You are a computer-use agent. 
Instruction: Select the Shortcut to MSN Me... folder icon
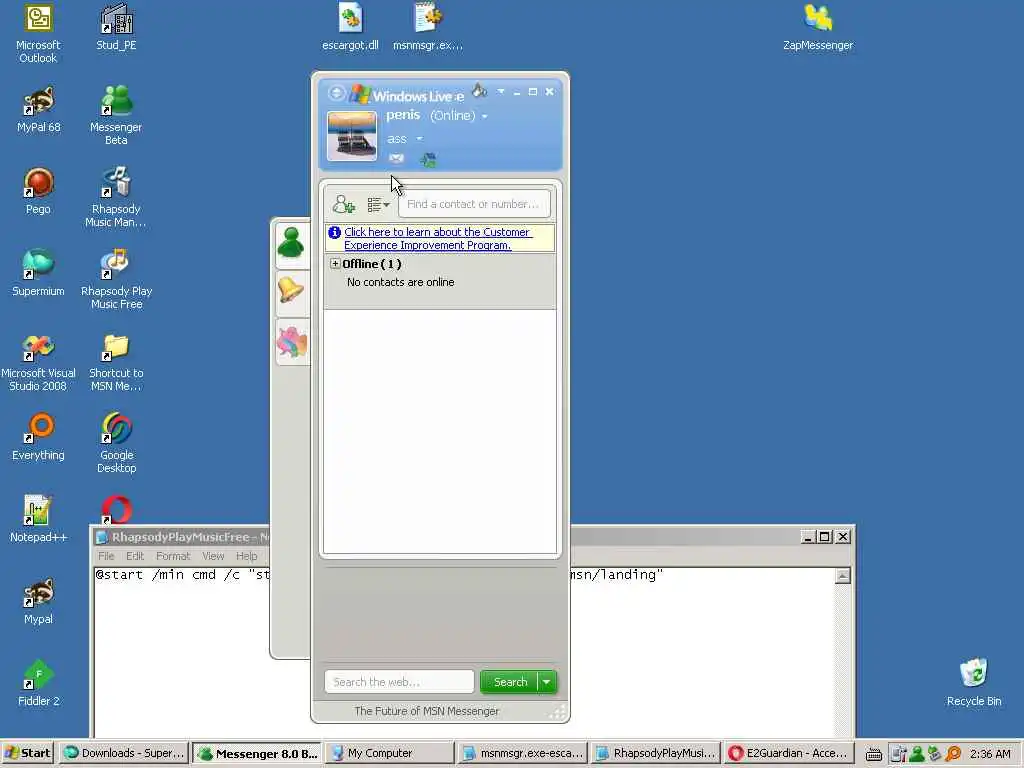click(116, 362)
